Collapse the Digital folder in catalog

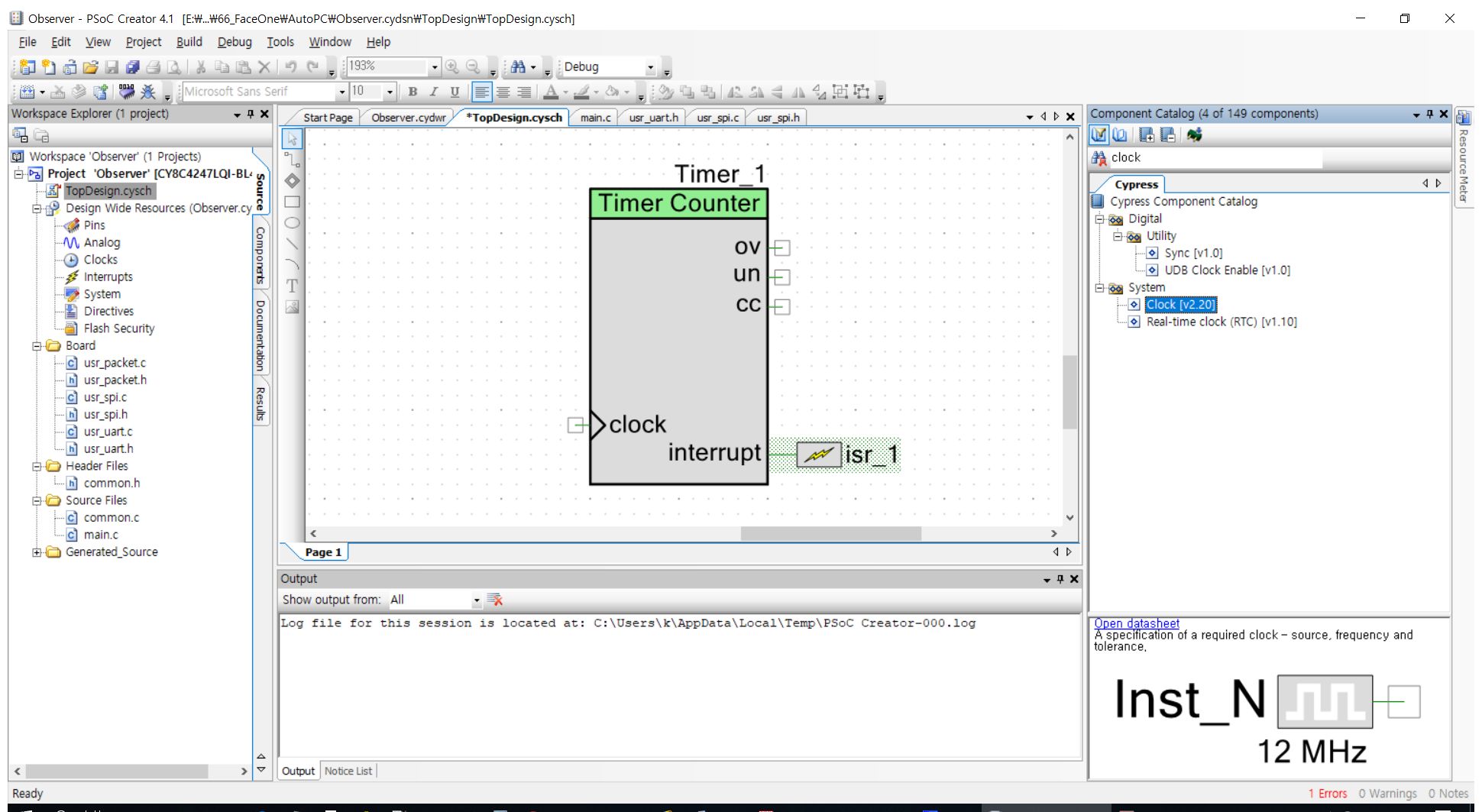click(1100, 219)
